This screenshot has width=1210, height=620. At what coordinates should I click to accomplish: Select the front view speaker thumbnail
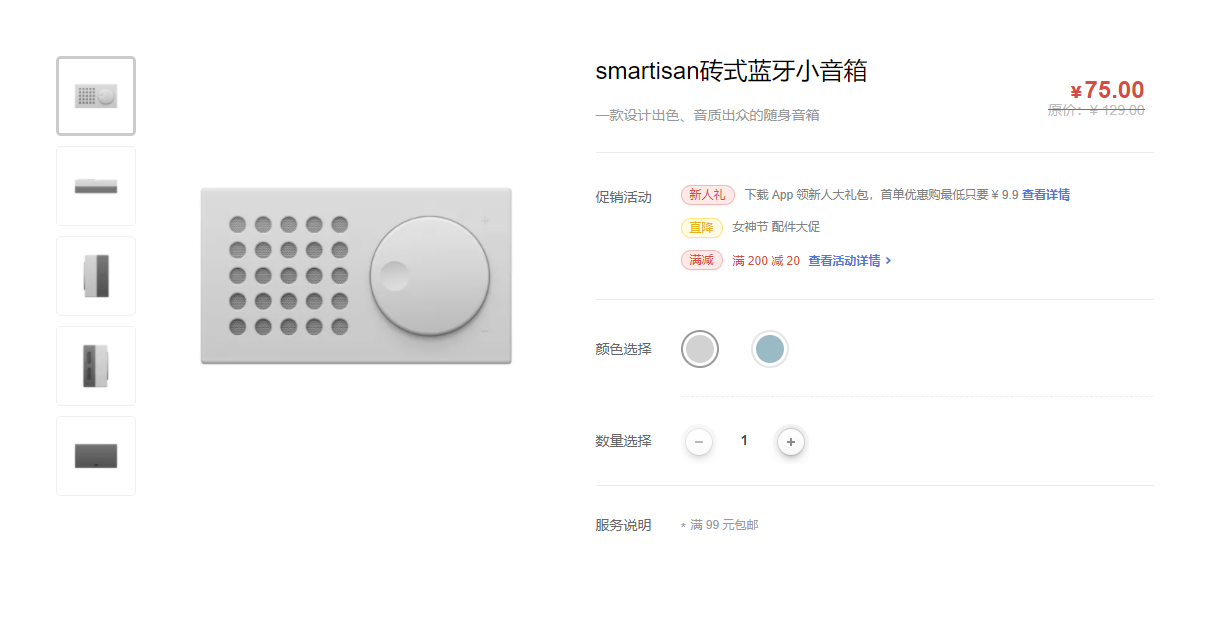[x=96, y=96]
